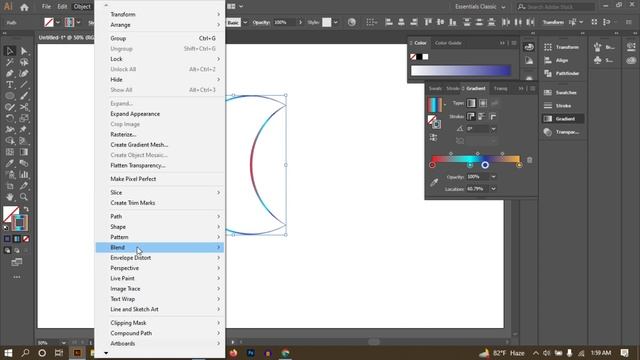Viewport: 640px width, 360px height.
Task: Open gradient preset swatch dropdown arrow
Action: 445,105
